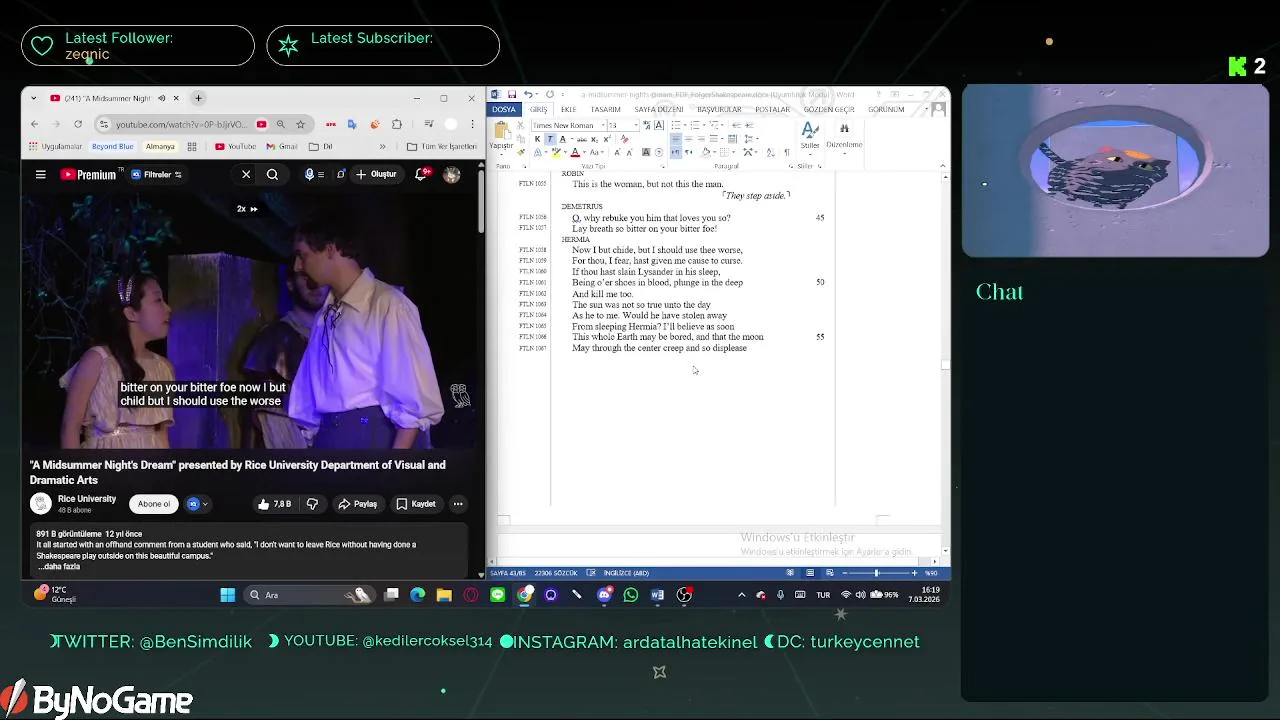Screen dimensions: 1280x720
Task: Open WhatsApp from the taskbar
Action: (631, 595)
